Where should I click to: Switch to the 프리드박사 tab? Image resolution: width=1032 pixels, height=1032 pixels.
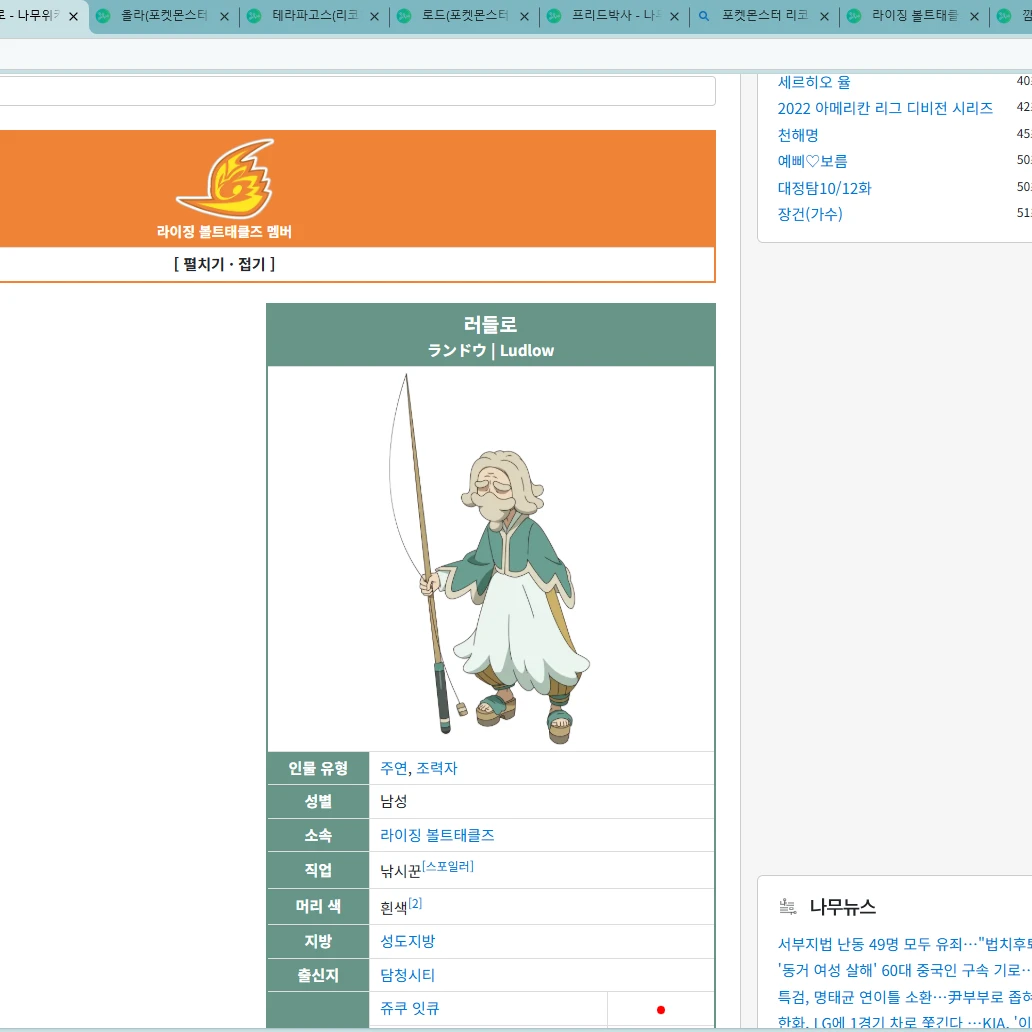tap(615, 16)
